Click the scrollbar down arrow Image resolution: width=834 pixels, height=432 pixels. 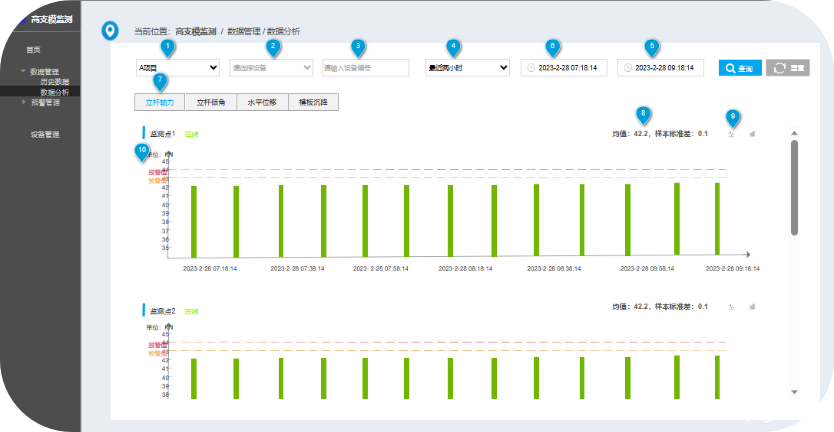(794, 392)
